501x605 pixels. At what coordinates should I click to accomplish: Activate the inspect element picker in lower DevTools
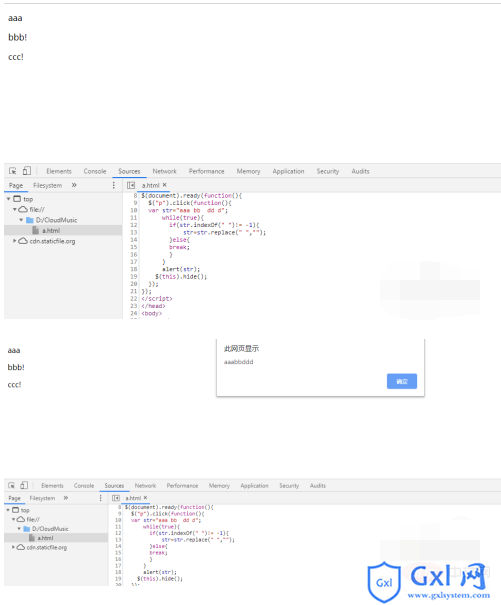(x=12, y=485)
